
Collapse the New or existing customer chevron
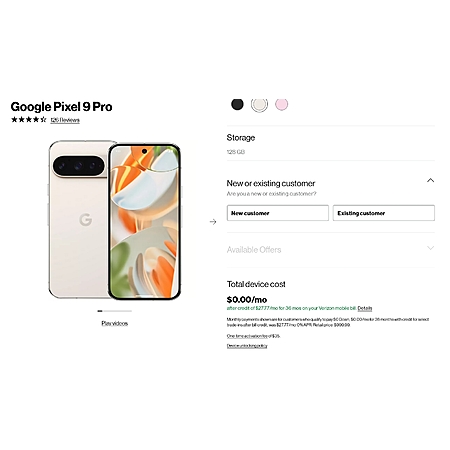point(430,180)
